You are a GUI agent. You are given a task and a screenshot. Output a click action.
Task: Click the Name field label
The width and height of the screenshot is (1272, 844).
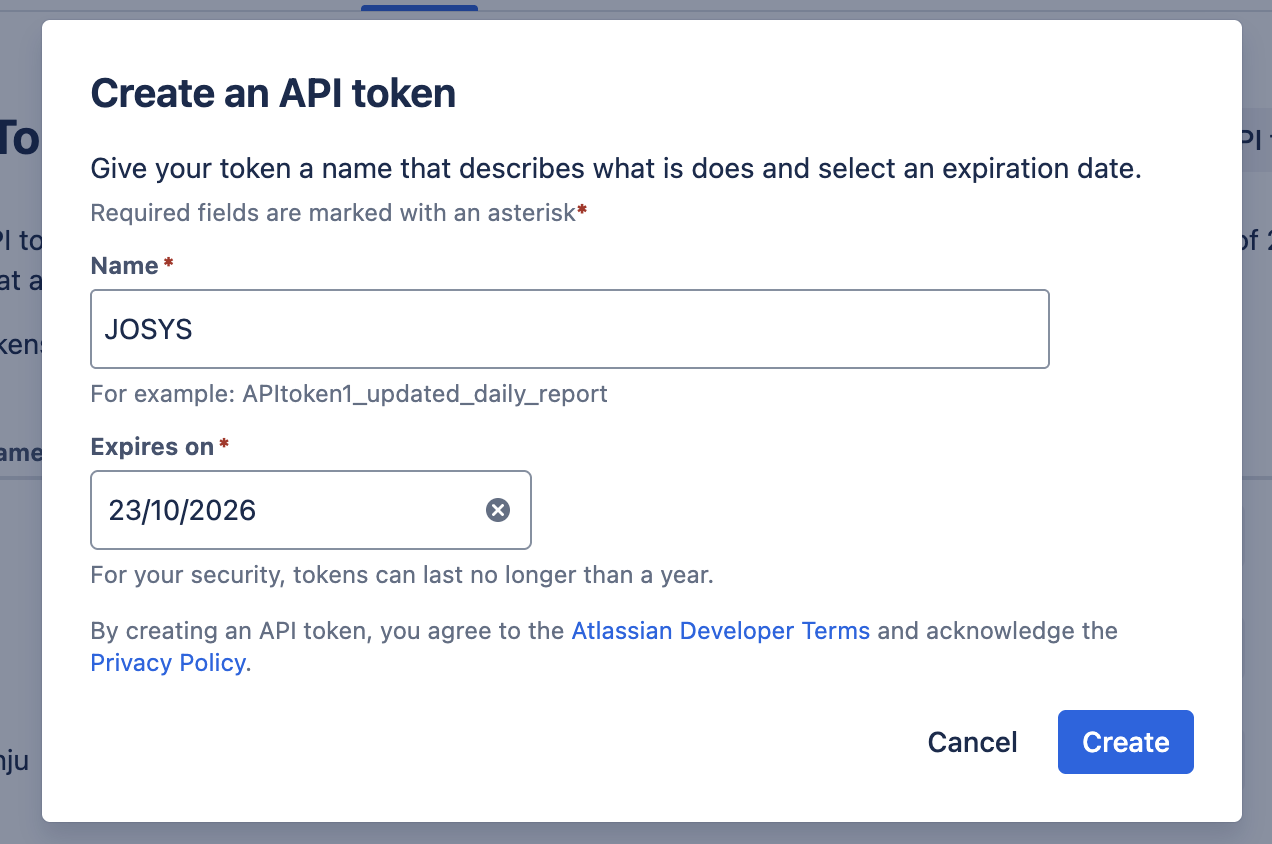coord(124,266)
